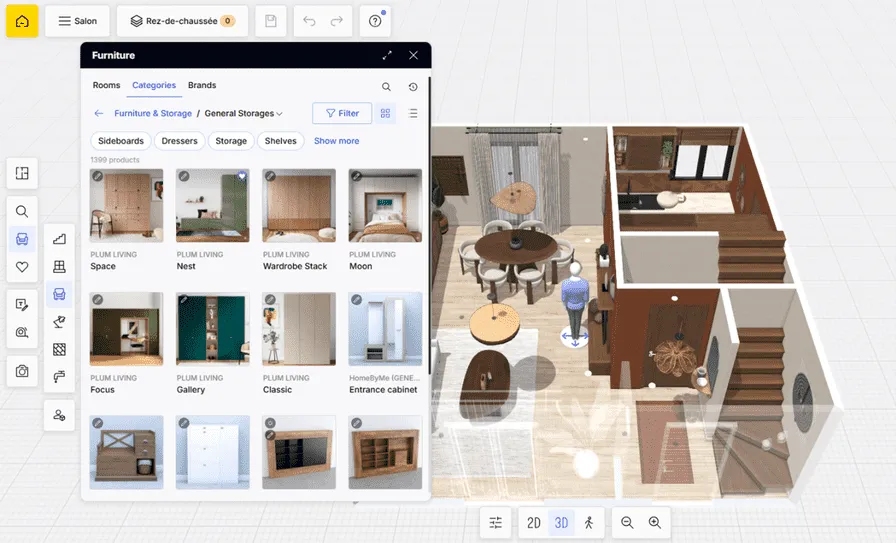
Task: Select the stairs category icon
Action: (x=59, y=239)
